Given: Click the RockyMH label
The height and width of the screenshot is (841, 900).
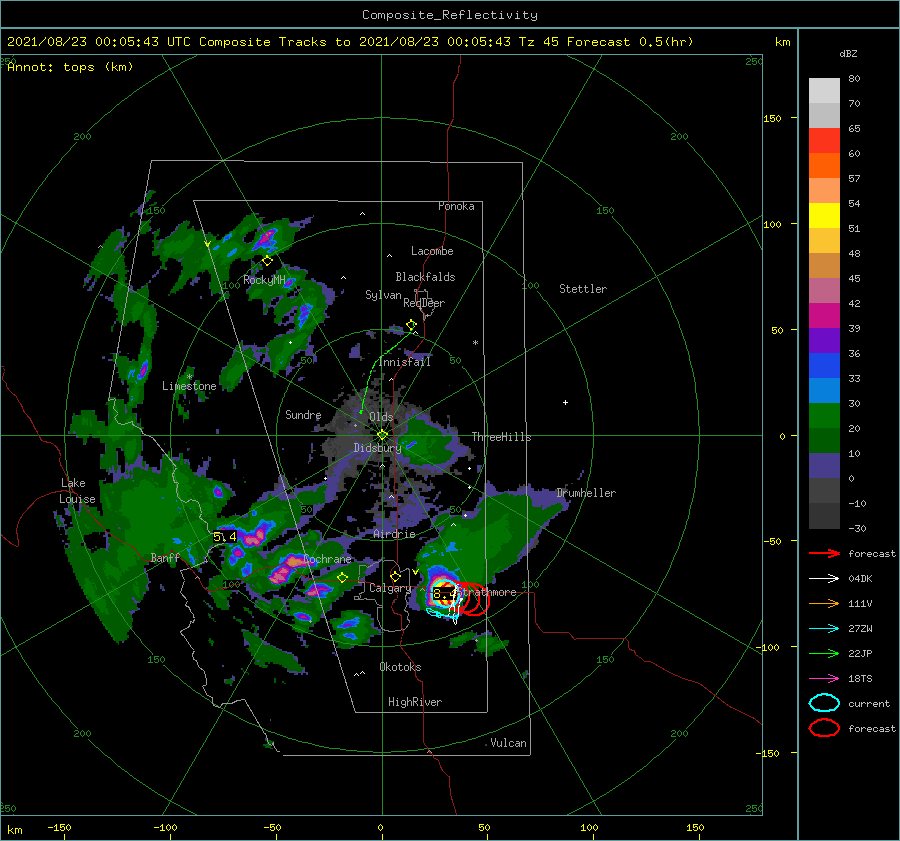Looking at the screenshot, I should click(x=264, y=280).
